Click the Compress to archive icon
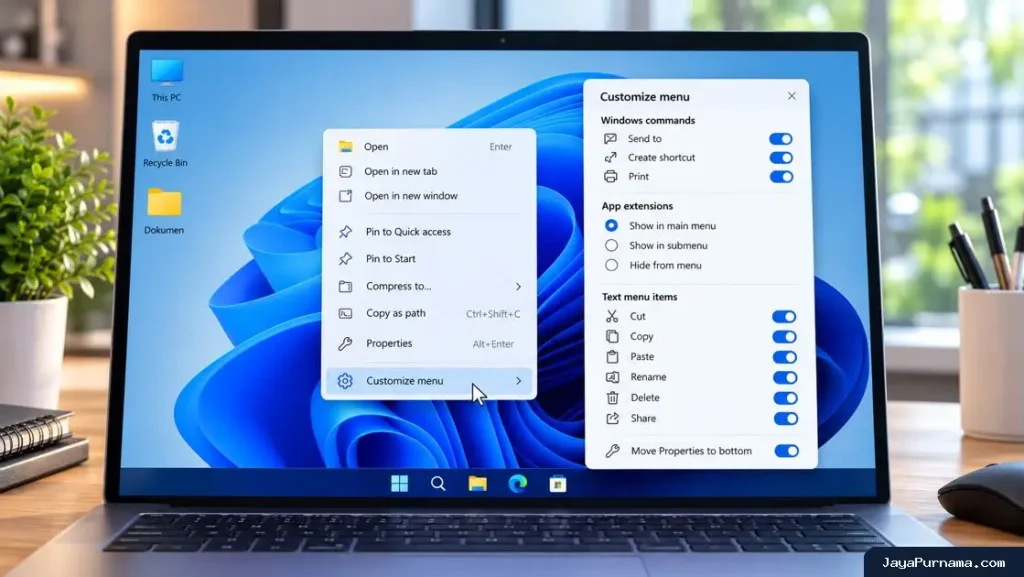Viewport: 1024px width, 577px height. 345,287
